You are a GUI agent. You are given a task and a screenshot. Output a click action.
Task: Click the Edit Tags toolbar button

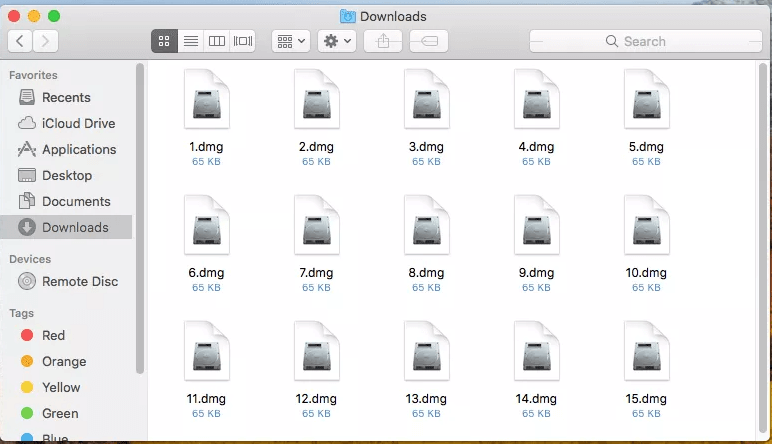(x=429, y=41)
